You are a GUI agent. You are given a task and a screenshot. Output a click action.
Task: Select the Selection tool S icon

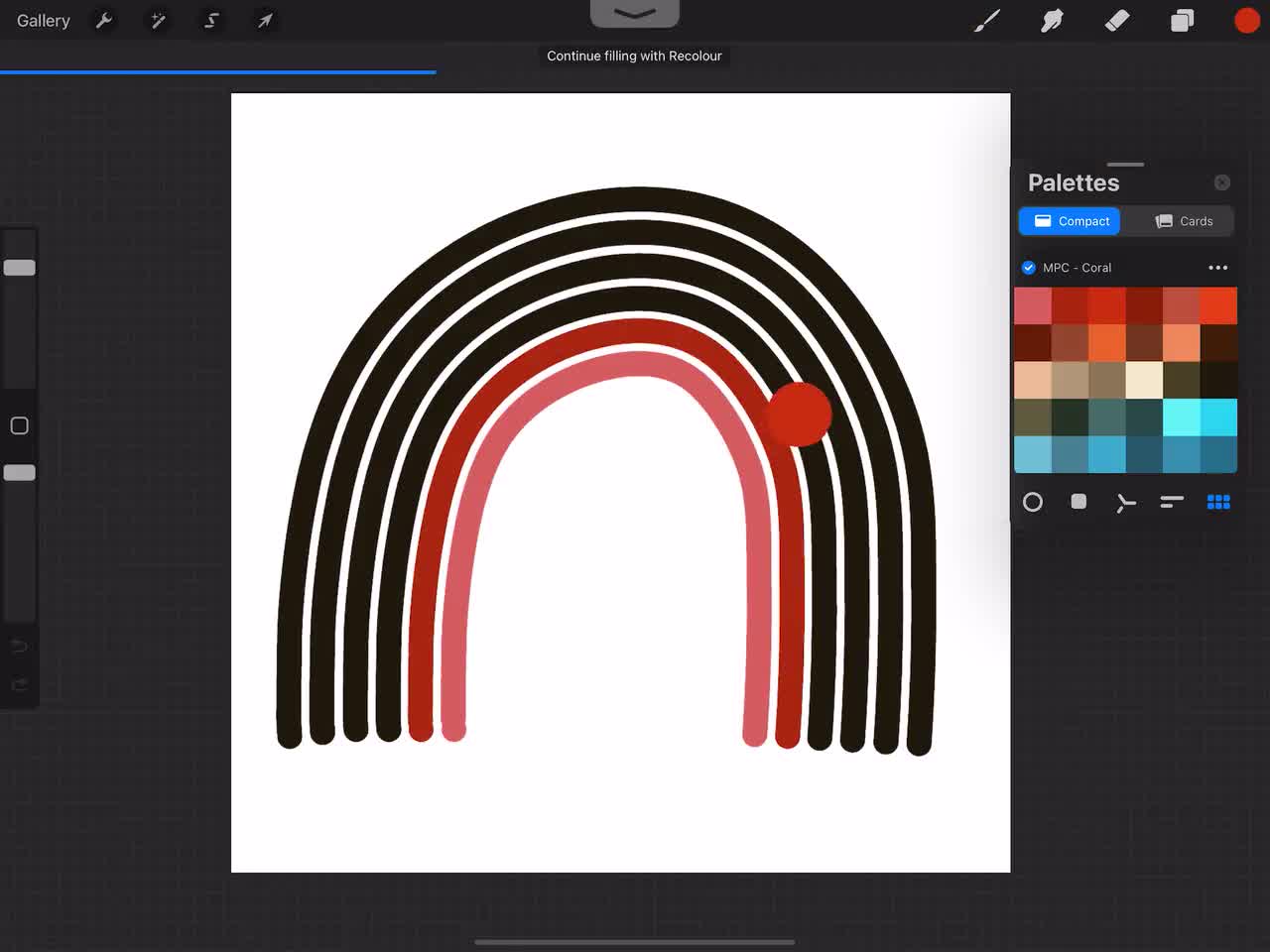pyautogui.click(x=211, y=21)
